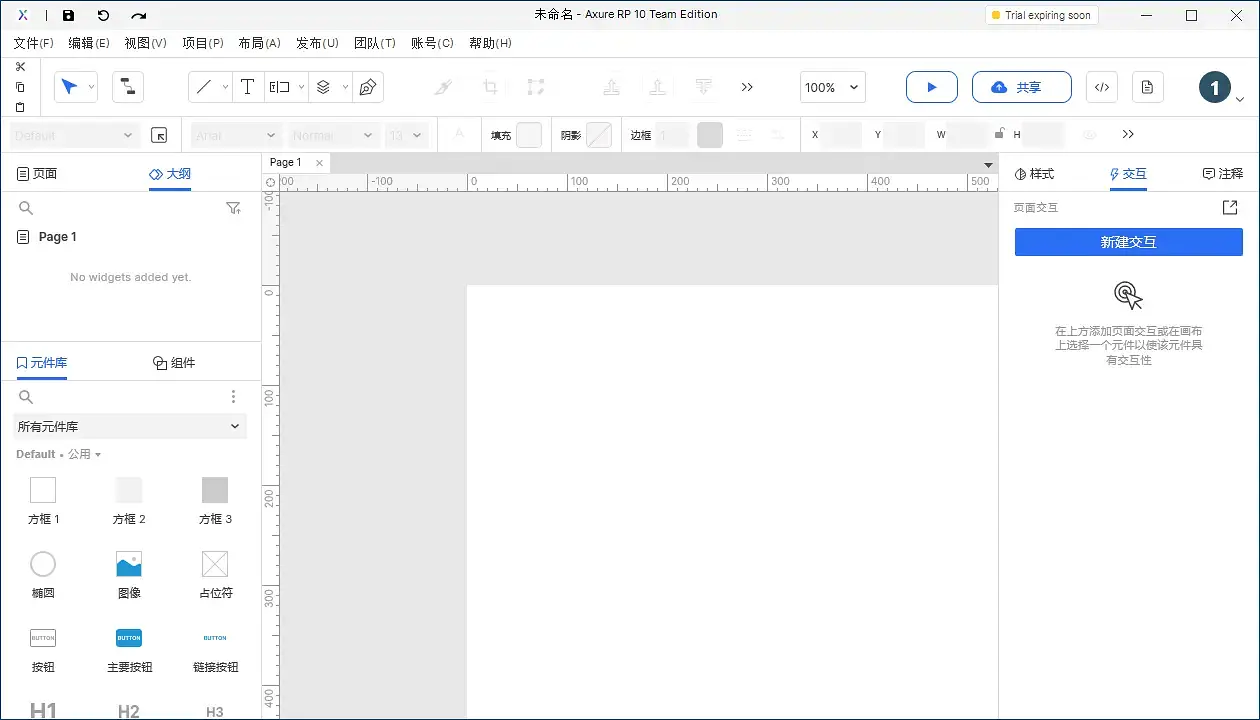Image resolution: width=1260 pixels, height=720 pixels.
Task: Switch to the 组件 tab in the library panel
Action: (175, 362)
